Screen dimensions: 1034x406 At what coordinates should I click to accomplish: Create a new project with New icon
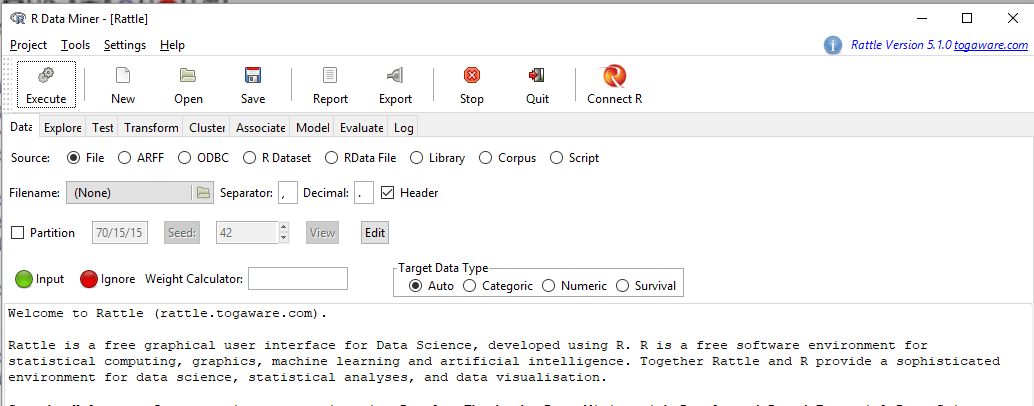tap(123, 76)
